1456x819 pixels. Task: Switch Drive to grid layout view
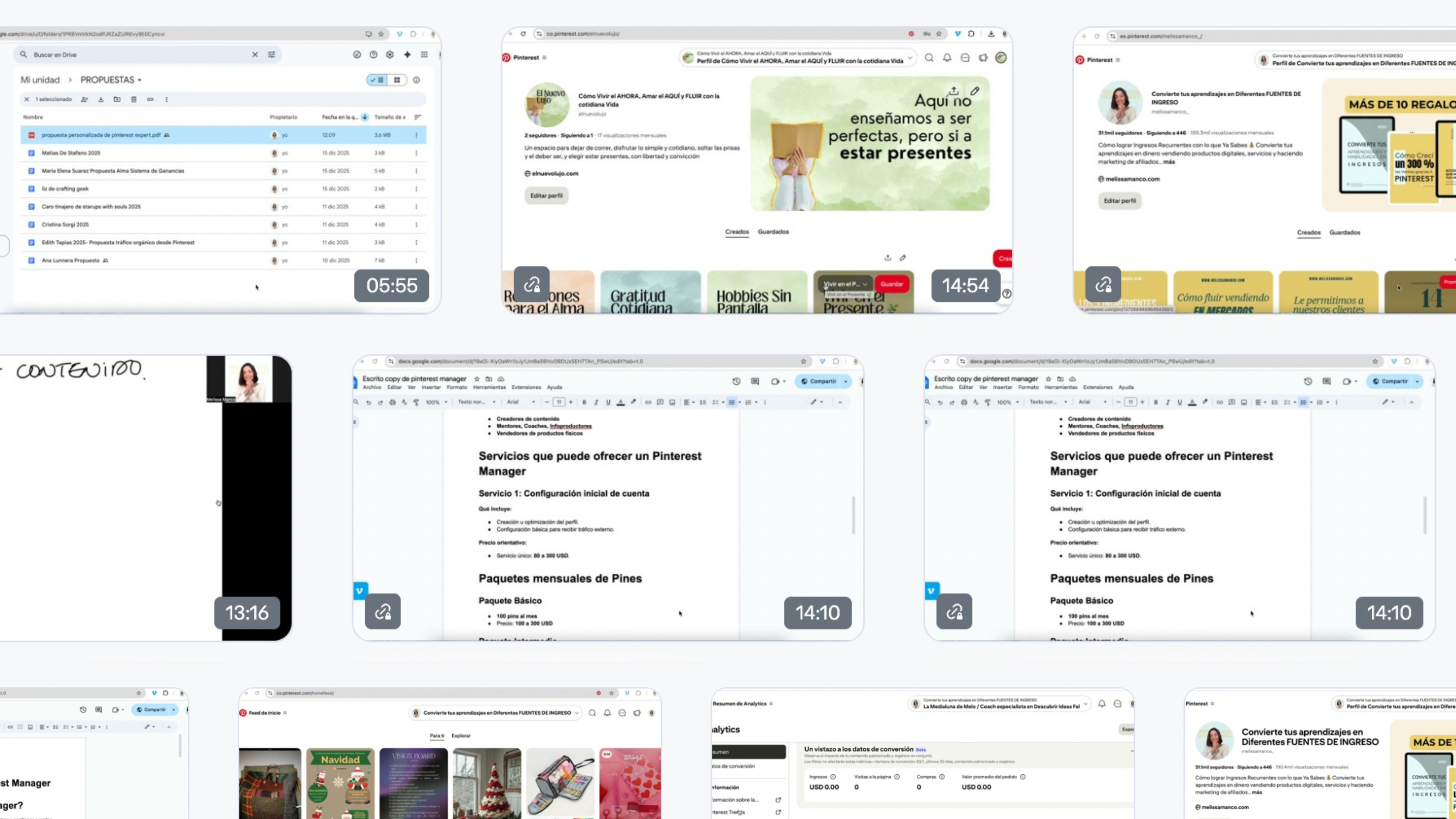click(x=397, y=80)
